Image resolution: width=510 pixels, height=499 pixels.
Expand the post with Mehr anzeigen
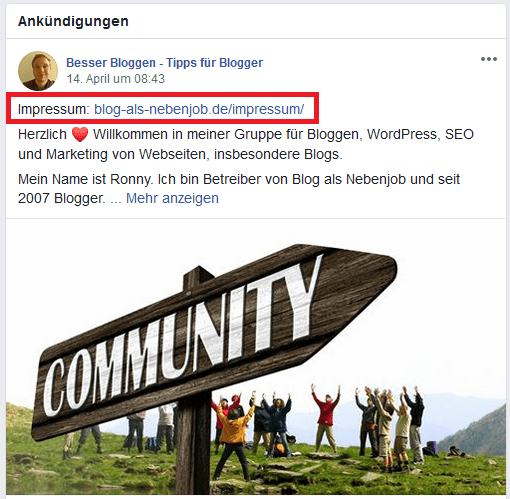[x=172, y=198]
